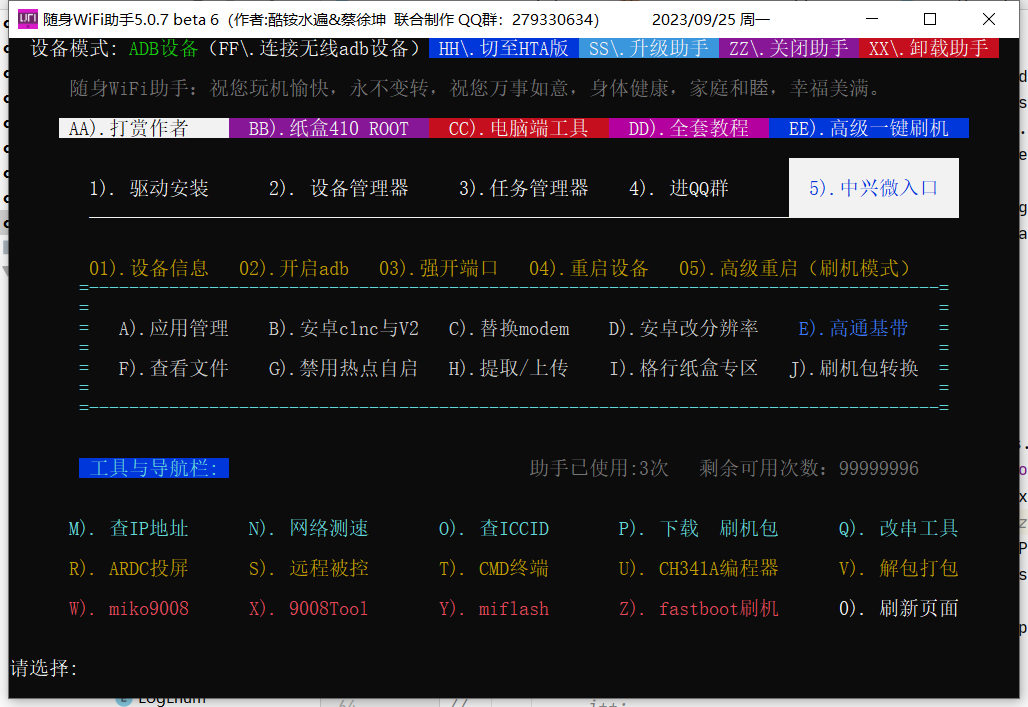Open the 5). 中兴微入口 tab
The width and height of the screenshot is (1028, 707).
pos(873,188)
